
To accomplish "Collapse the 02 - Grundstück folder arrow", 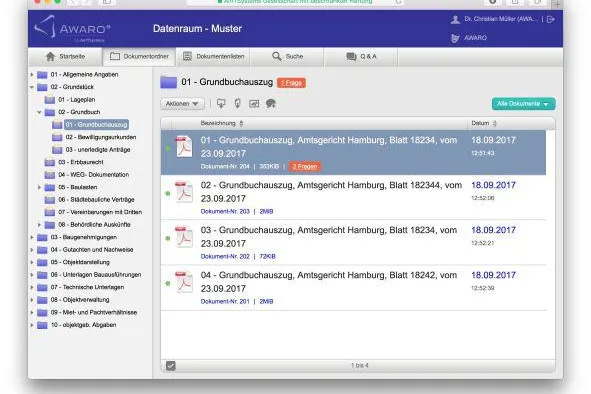I will coord(32,87).
